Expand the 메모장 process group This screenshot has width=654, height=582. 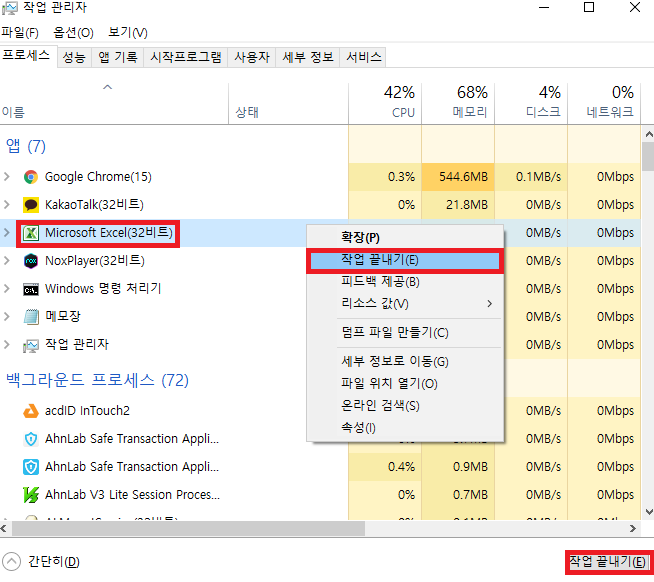pos(7,317)
